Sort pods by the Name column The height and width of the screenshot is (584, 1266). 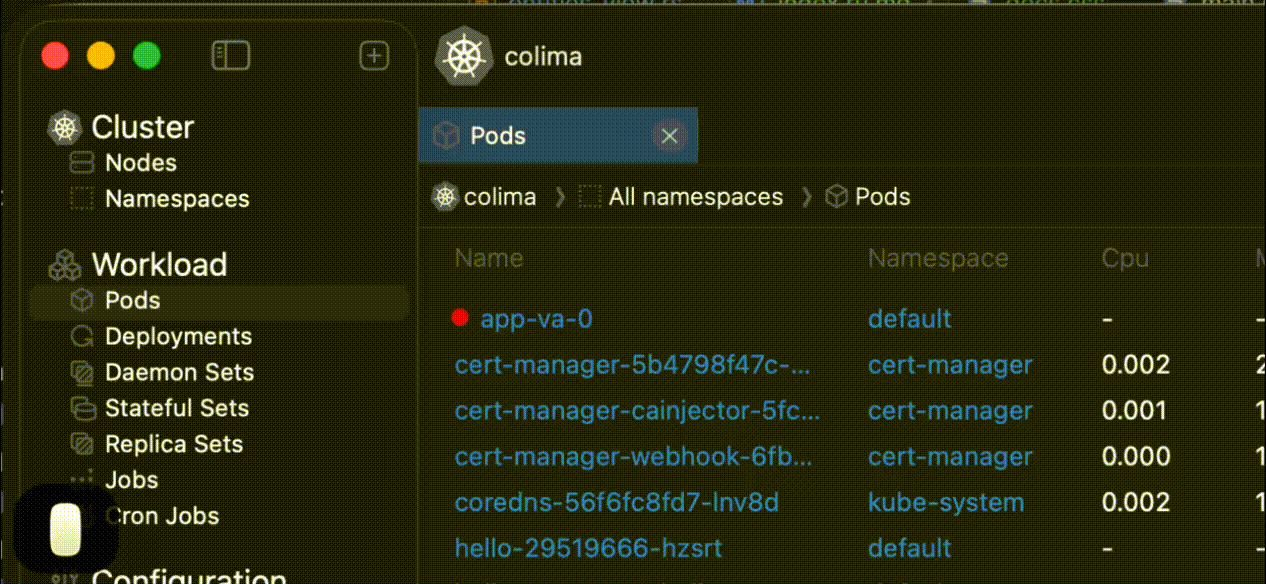(x=489, y=259)
